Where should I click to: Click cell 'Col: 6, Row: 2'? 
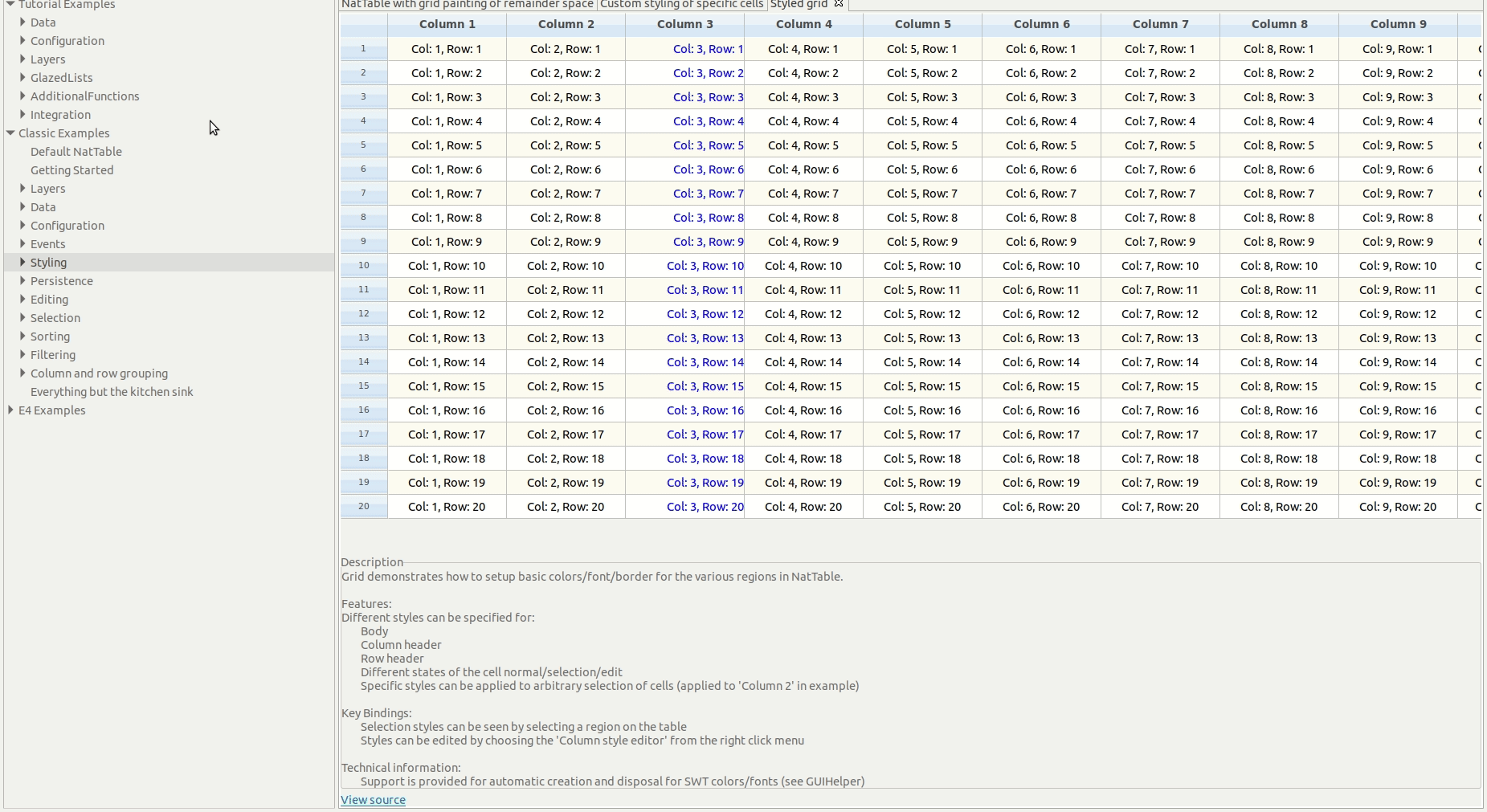(1042, 73)
